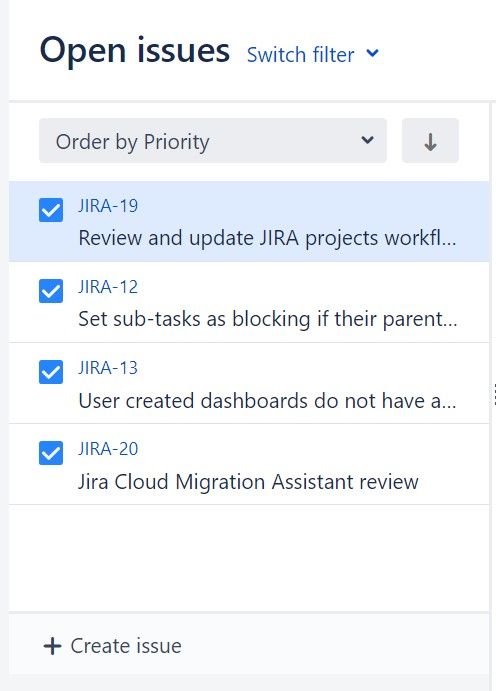Select 'User created dashboards do not have a...' summary

(267, 401)
